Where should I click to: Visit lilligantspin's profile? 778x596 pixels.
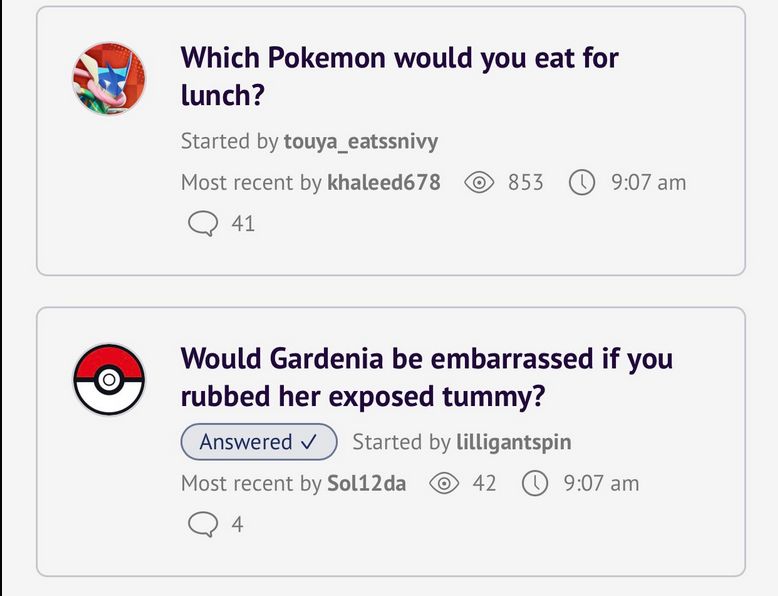tap(514, 442)
